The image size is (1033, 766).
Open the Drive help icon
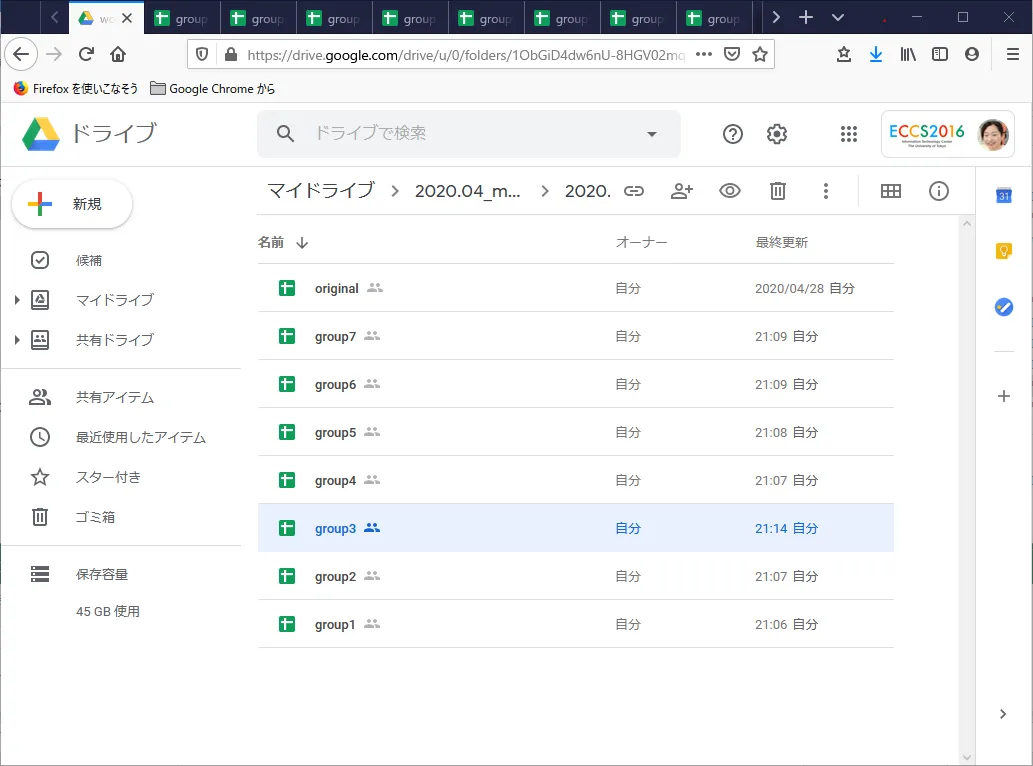[x=733, y=134]
